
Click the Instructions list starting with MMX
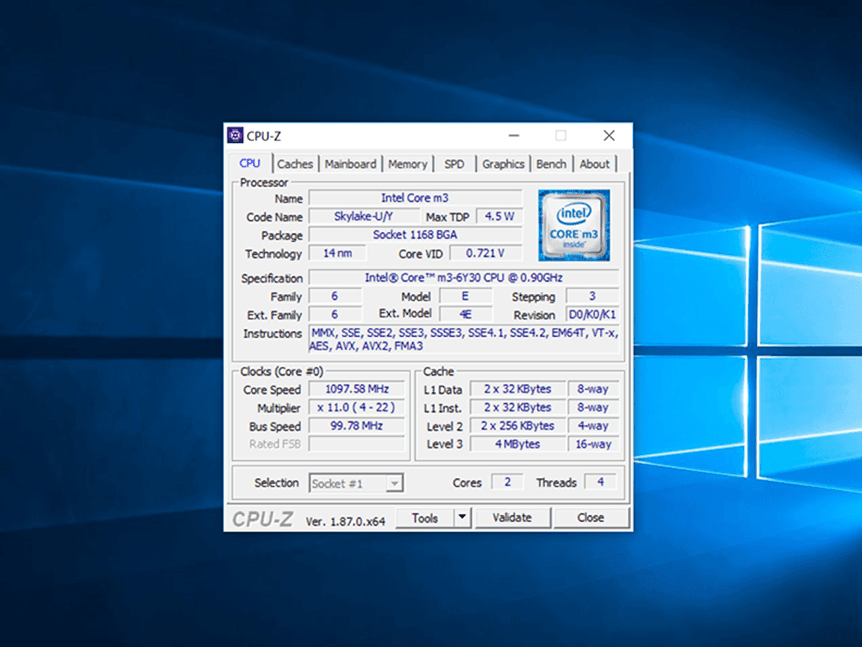point(464,339)
